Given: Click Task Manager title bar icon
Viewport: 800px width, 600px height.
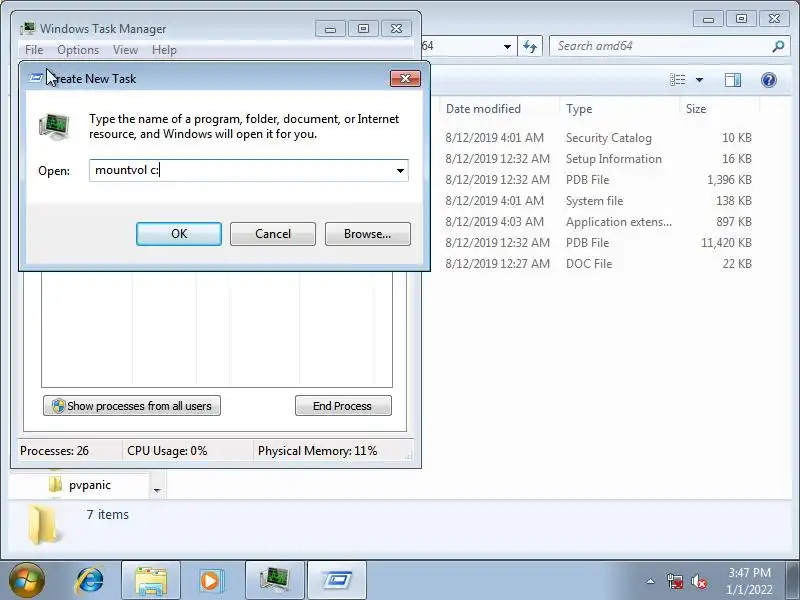Looking at the screenshot, I should (x=28, y=28).
